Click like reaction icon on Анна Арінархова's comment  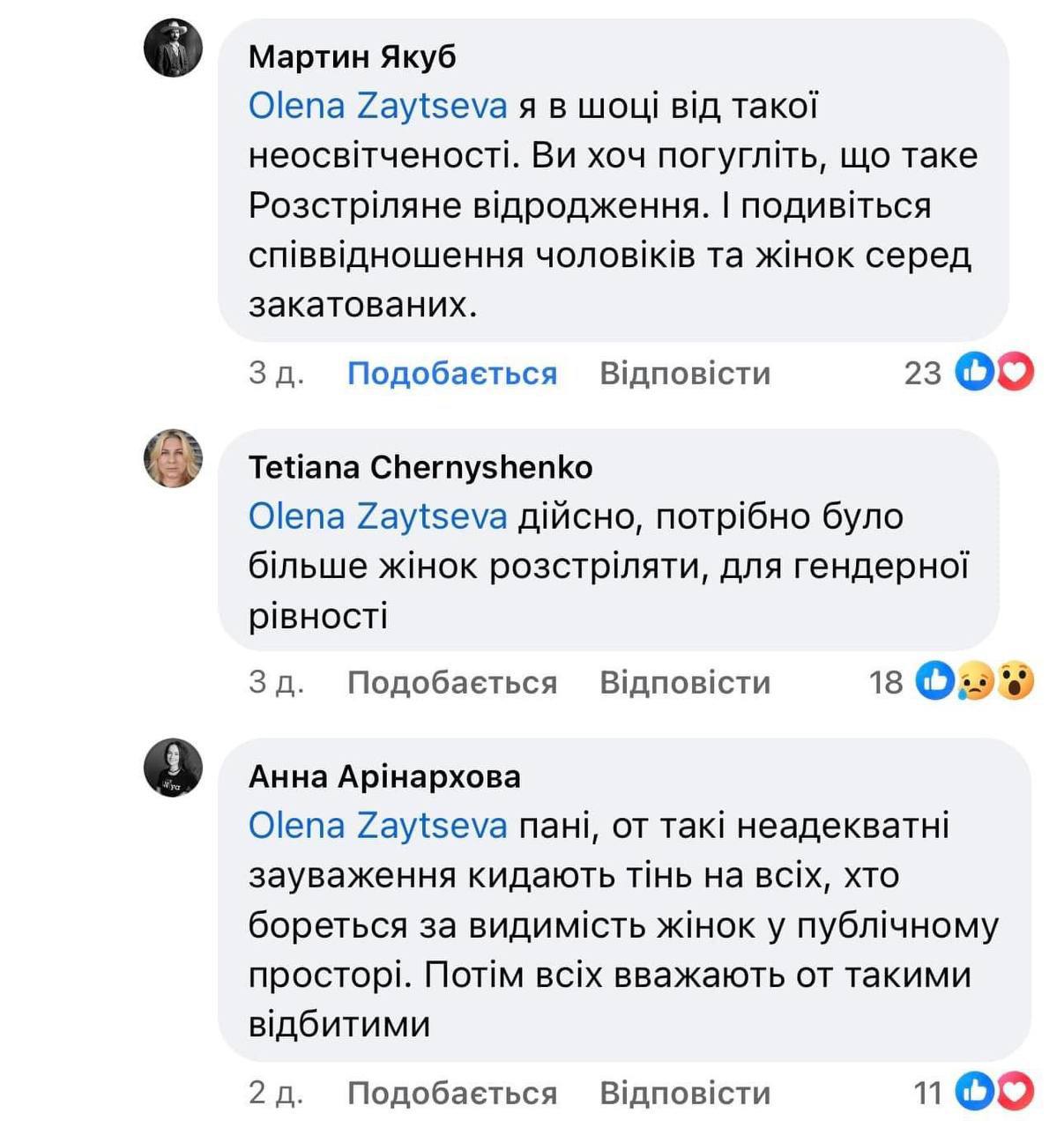click(975, 1092)
